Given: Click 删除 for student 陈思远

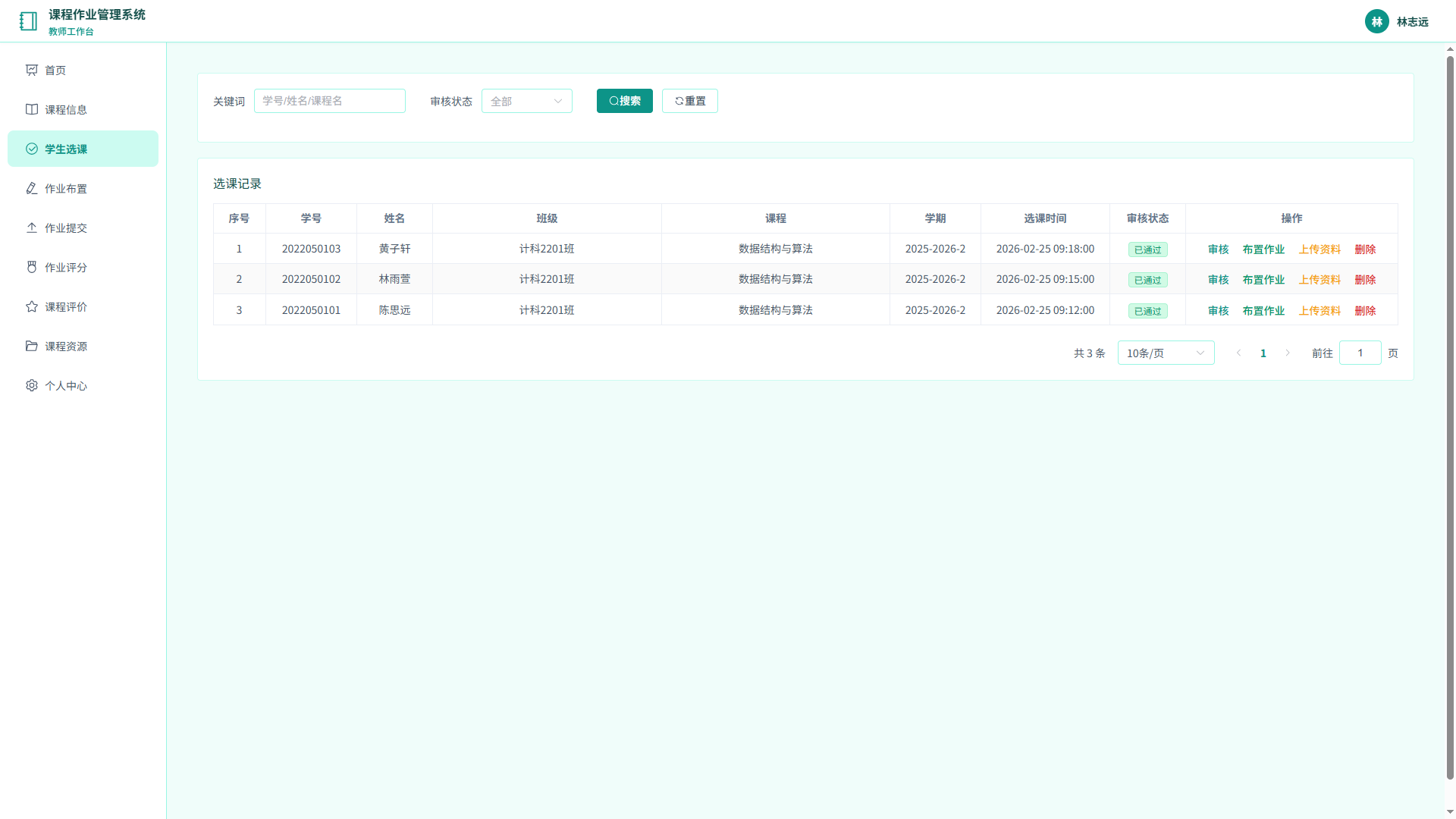Looking at the screenshot, I should (1365, 310).
